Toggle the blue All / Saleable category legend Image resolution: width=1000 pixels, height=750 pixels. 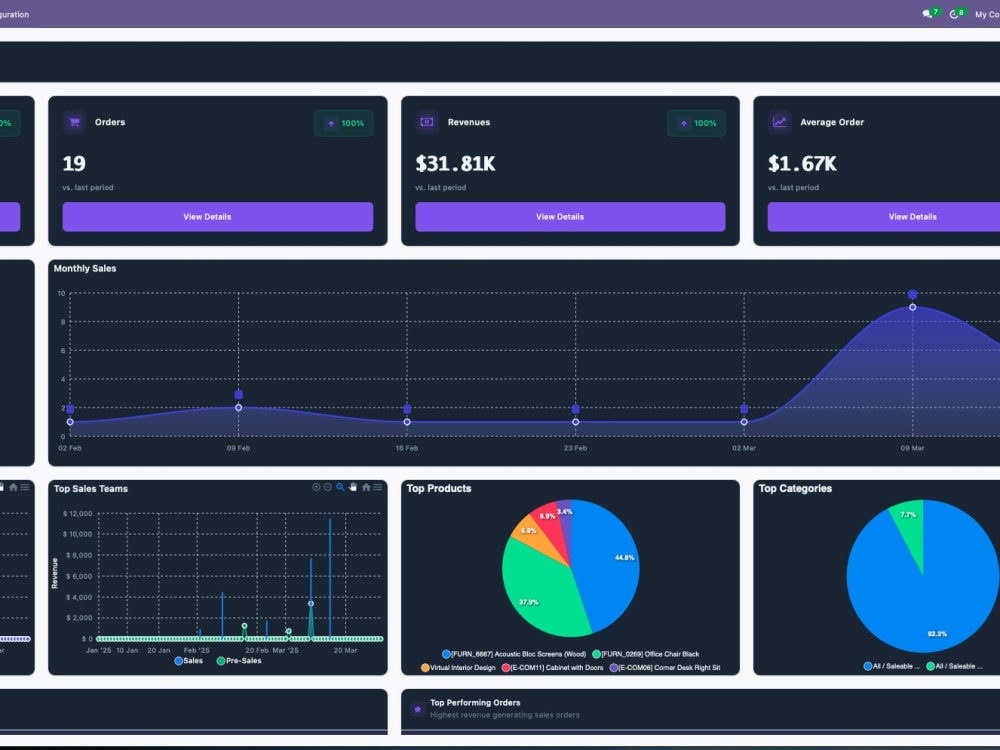[x=892, y=666]
